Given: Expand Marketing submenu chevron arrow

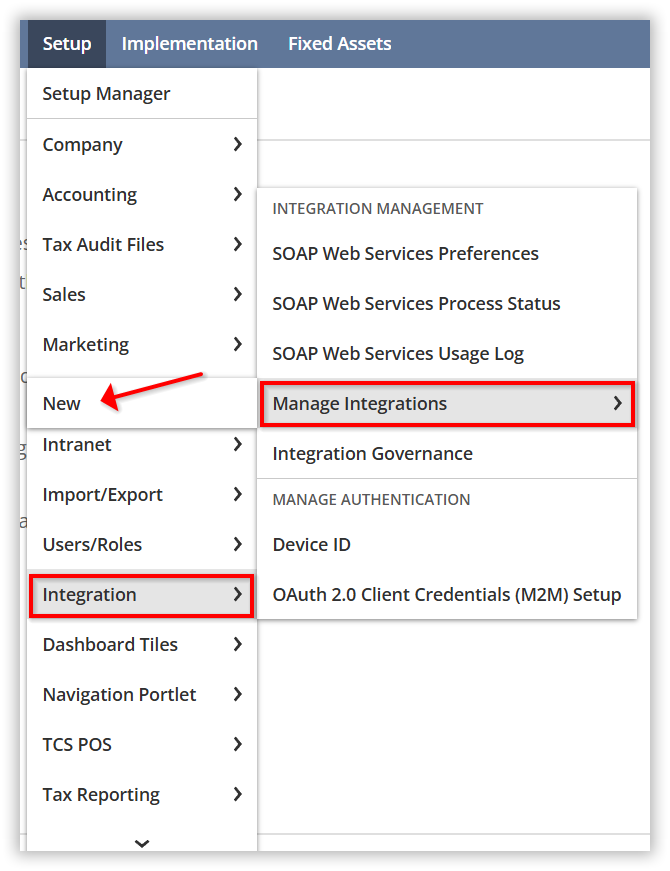Looking at the screenshot, I should click(238, 344).
